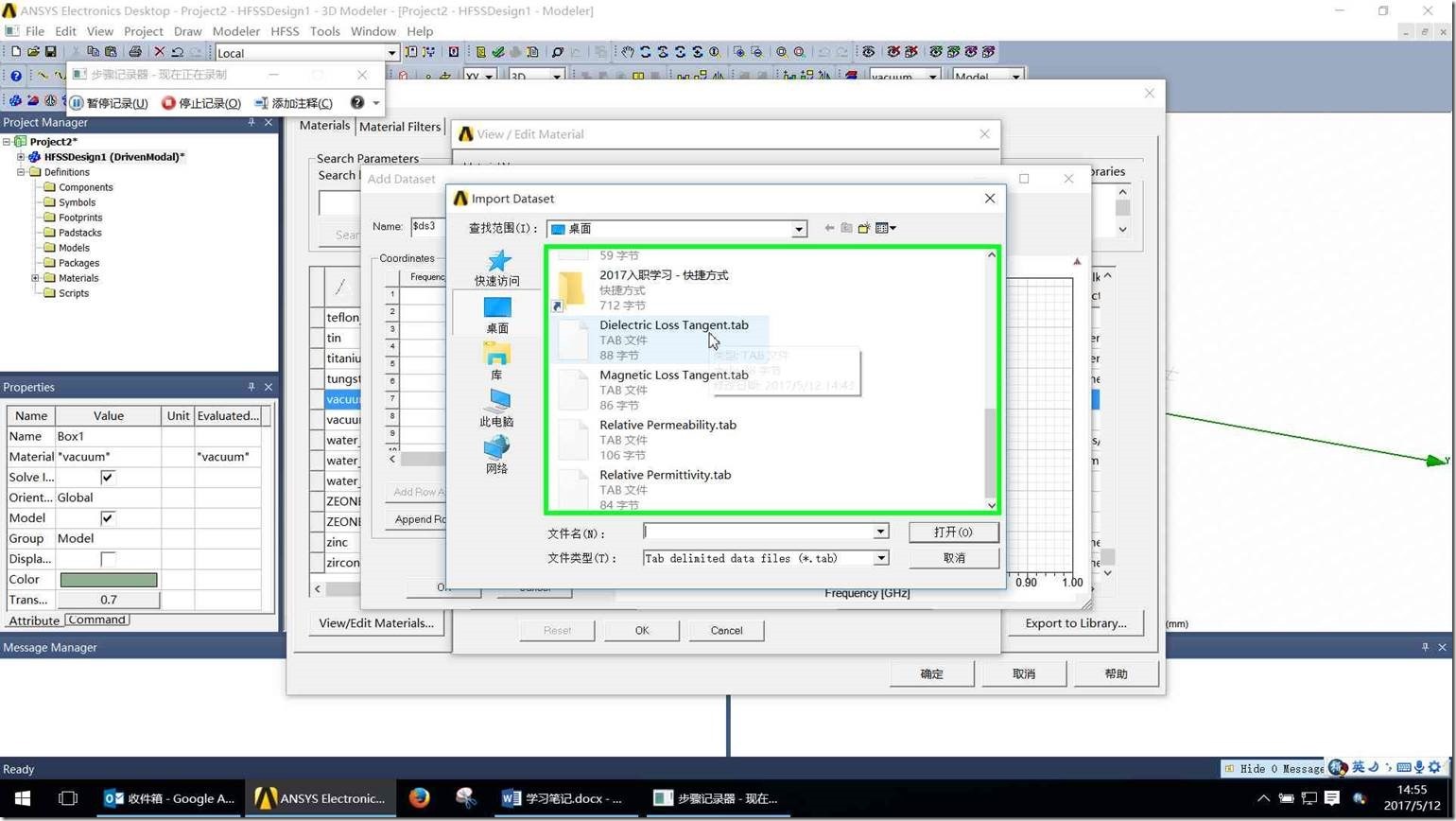The height and width of the screenshot is (821, 1456).
Task: Open the File menu
Action: pos(34,31)
